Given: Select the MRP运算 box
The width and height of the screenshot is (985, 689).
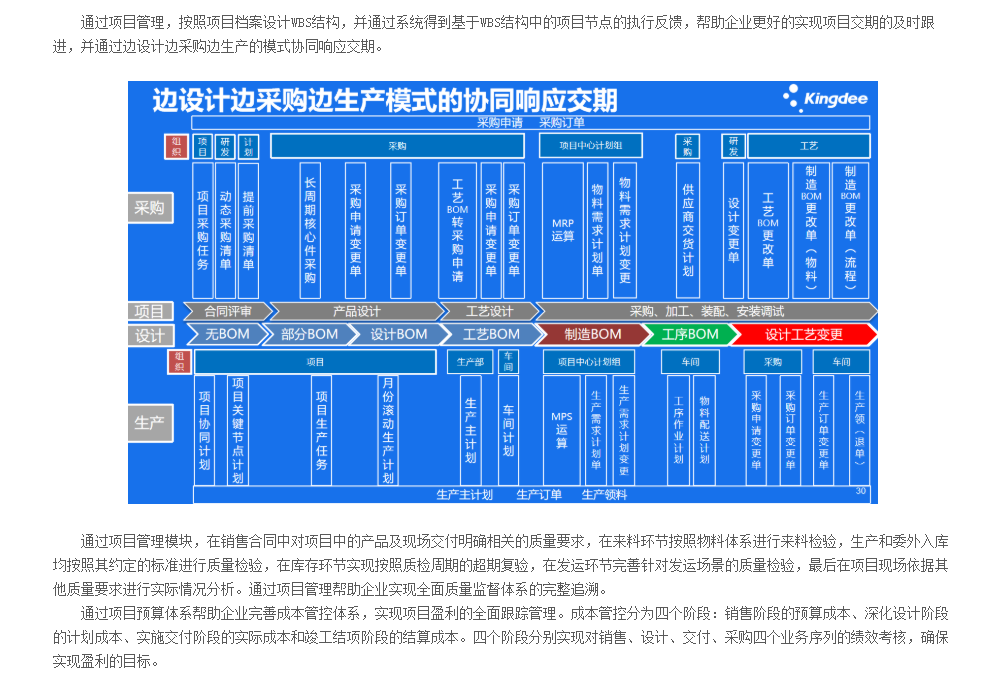Looking at the screenshot, I should coord(563,230).
